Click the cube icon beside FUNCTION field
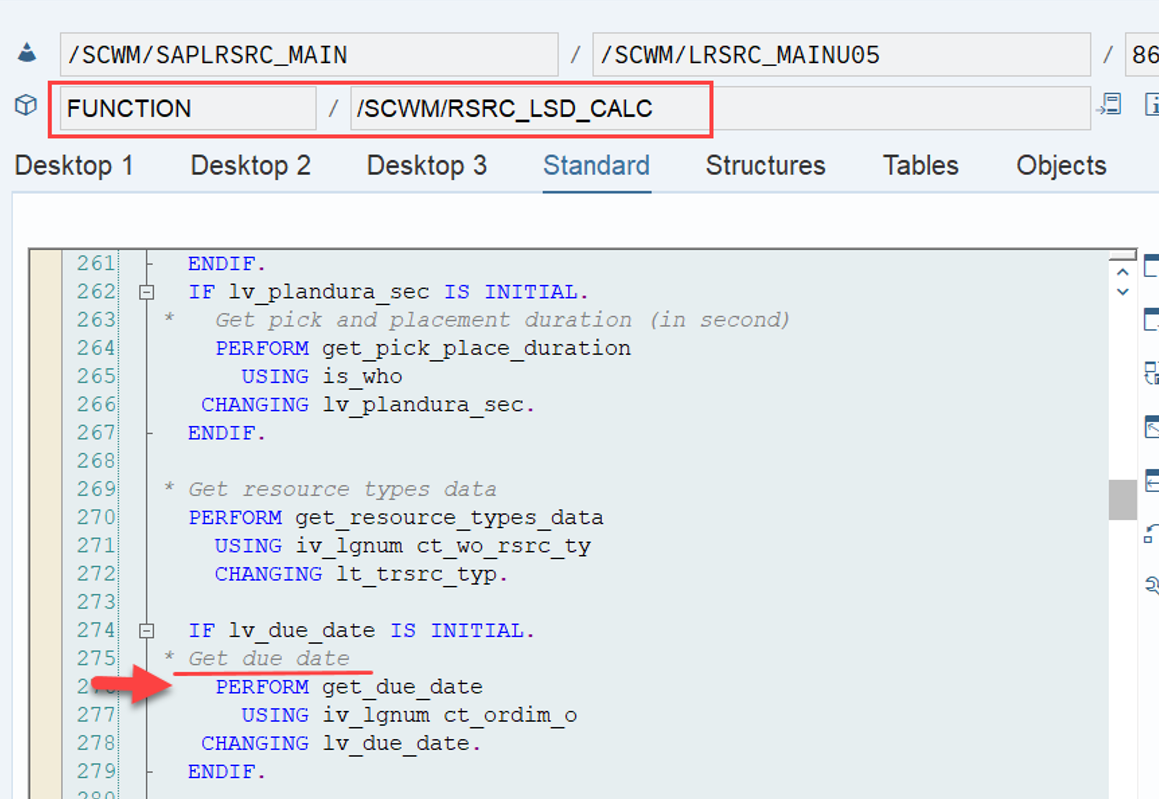1159x799 pixels. click(x=26, y=106)
